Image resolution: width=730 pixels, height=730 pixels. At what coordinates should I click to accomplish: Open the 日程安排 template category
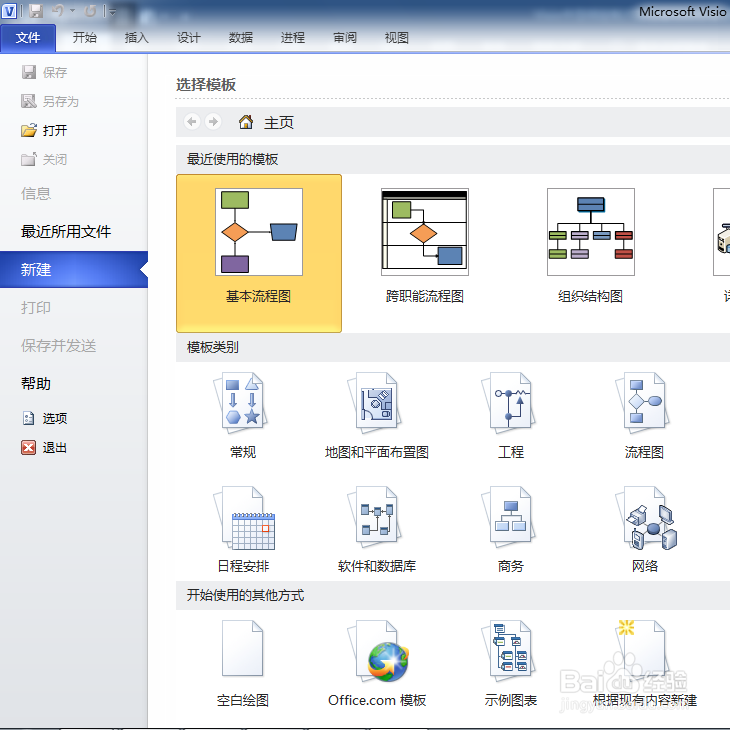click(x=243, y=529)
